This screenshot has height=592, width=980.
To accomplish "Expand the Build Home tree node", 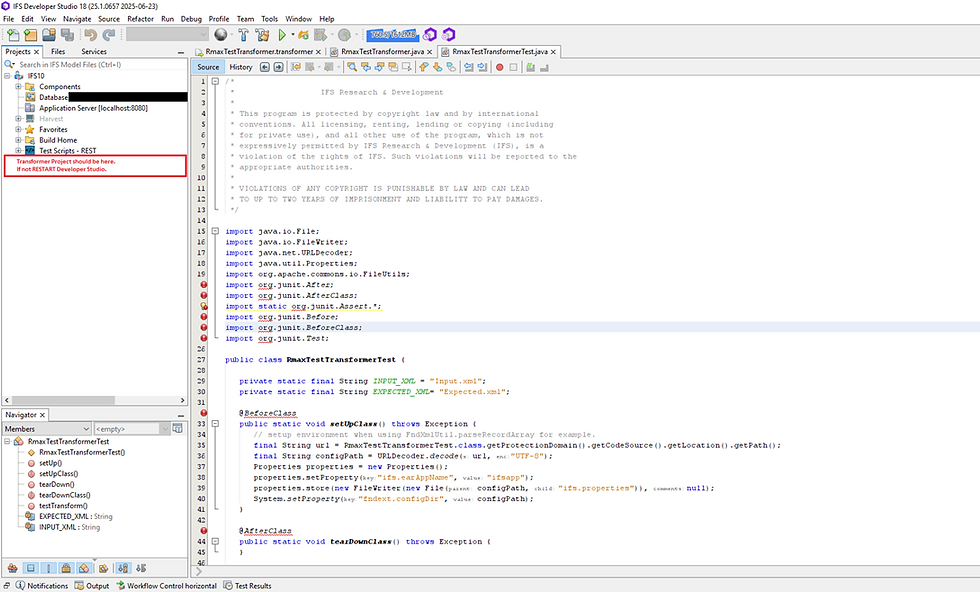I will pyautogui.click(x=18, y=140).
